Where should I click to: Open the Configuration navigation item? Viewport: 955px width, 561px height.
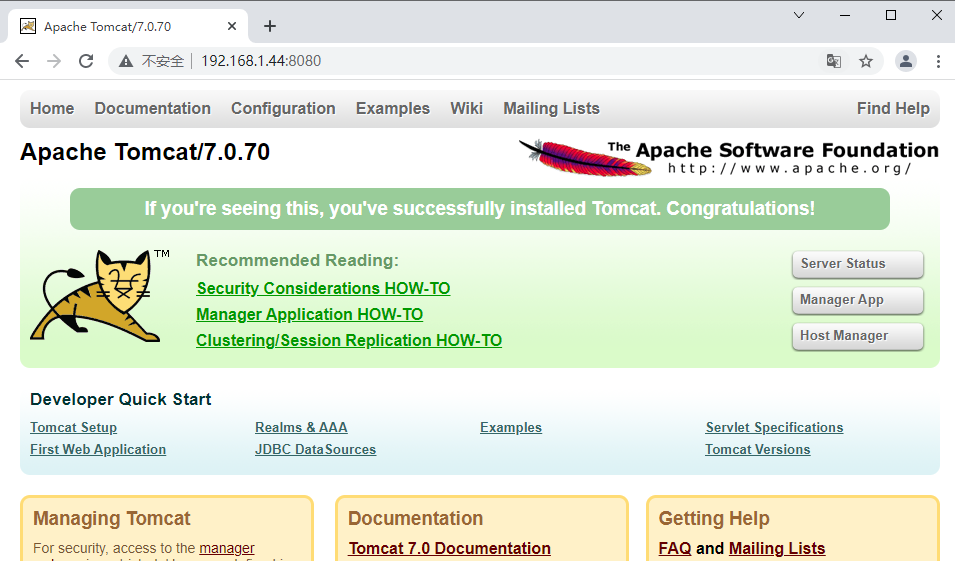pyautogui.click(x=283, y=108)
